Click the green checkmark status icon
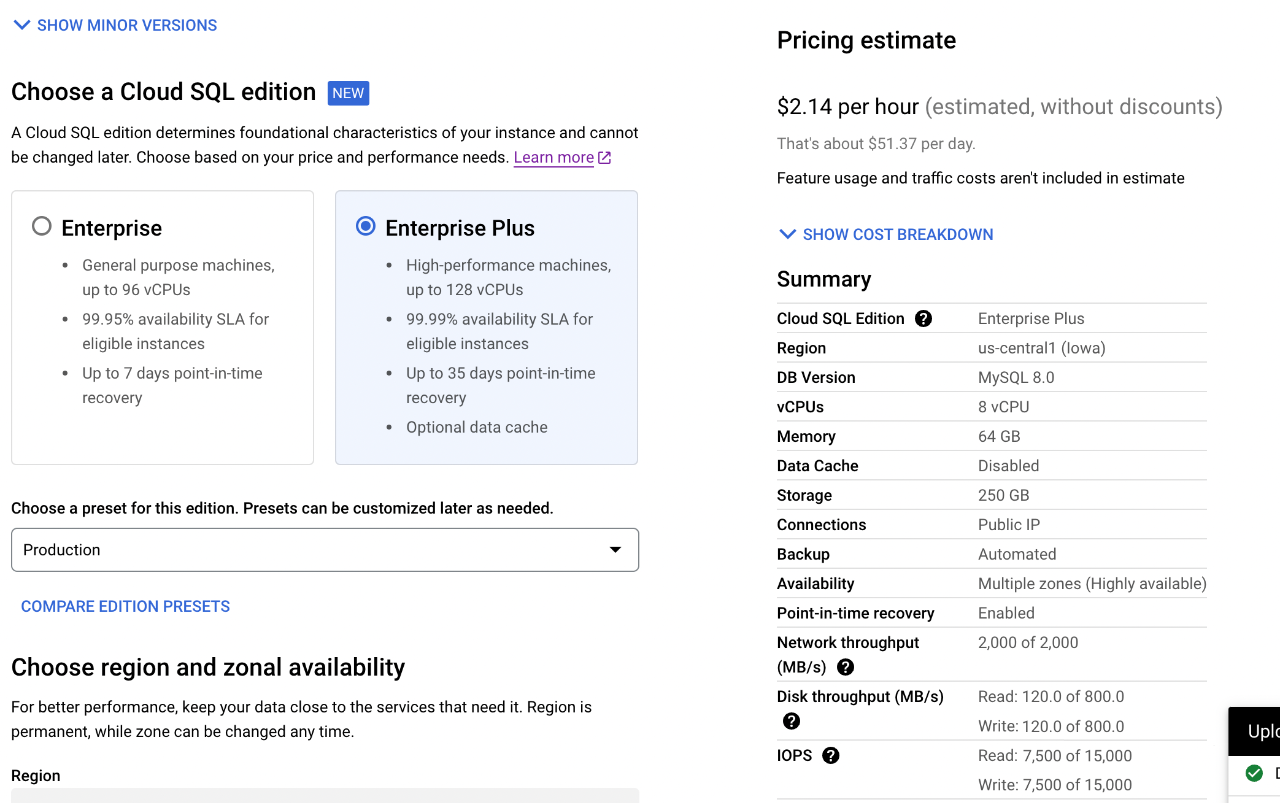This screenshot has width=1280, height=803. [1254, 773]
